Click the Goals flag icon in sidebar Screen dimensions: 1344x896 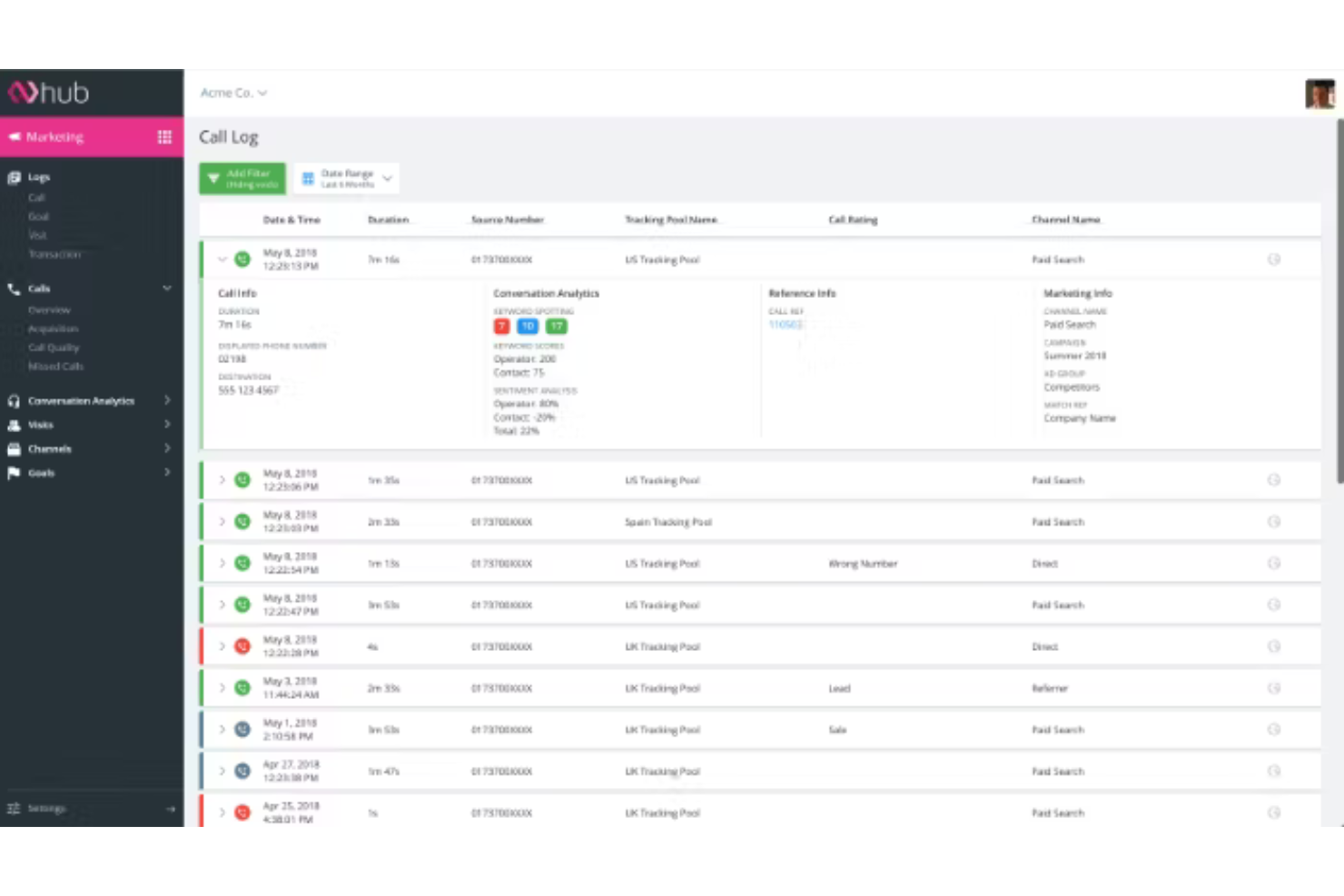coord(14,473)
